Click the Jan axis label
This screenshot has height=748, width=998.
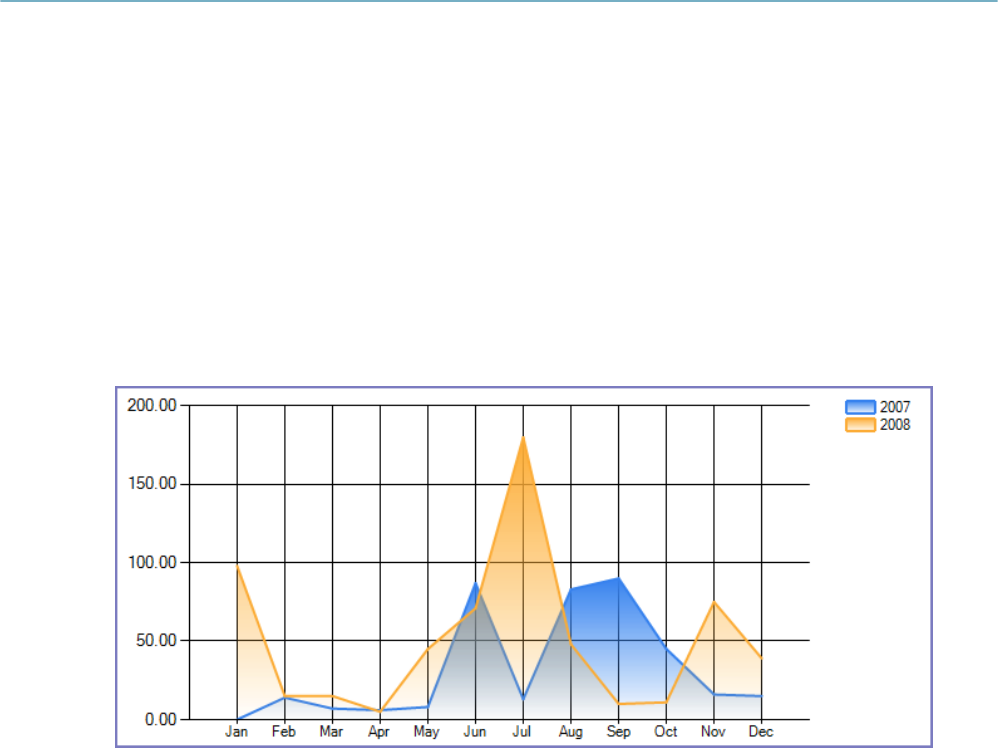tap(236, 731)
